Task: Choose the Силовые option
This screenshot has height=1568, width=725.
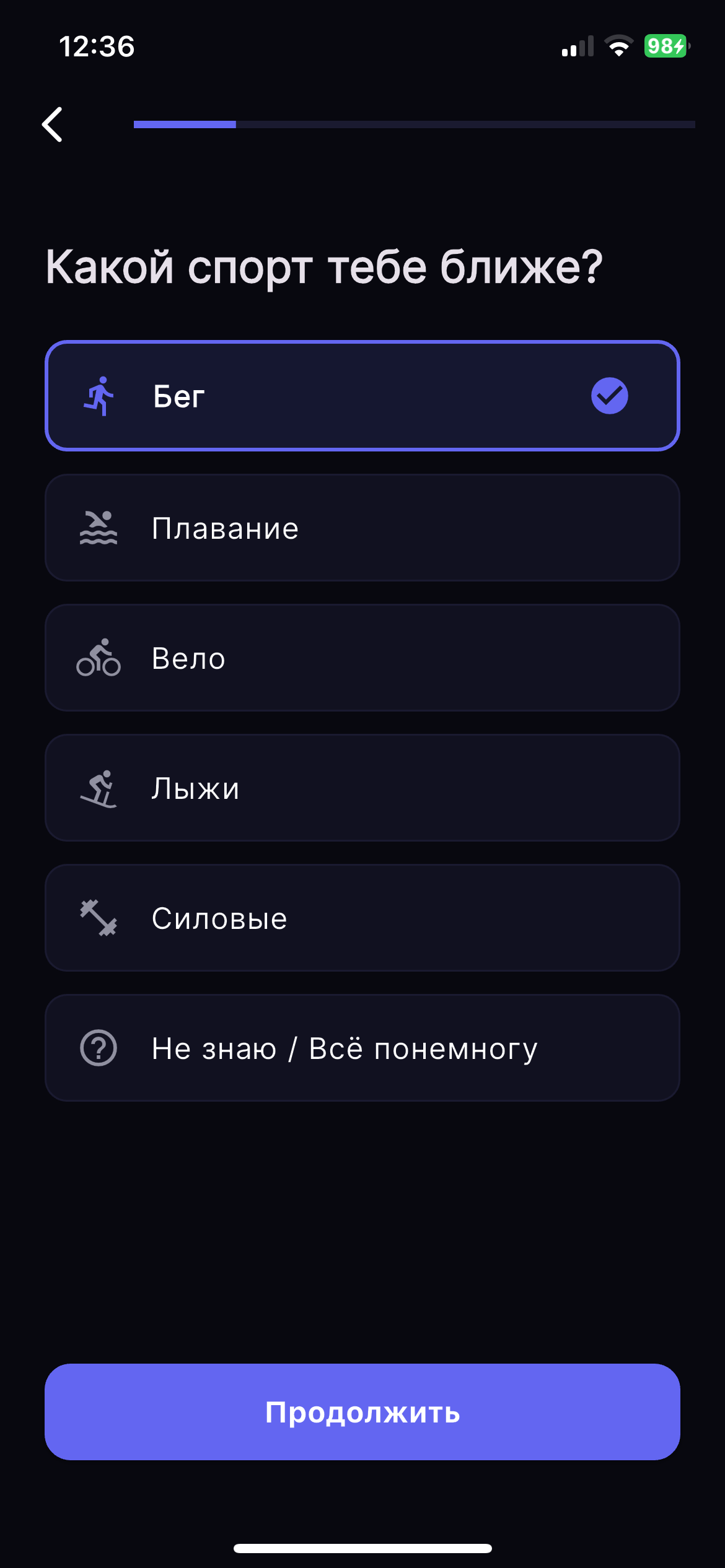Action: tap(362, 918)
